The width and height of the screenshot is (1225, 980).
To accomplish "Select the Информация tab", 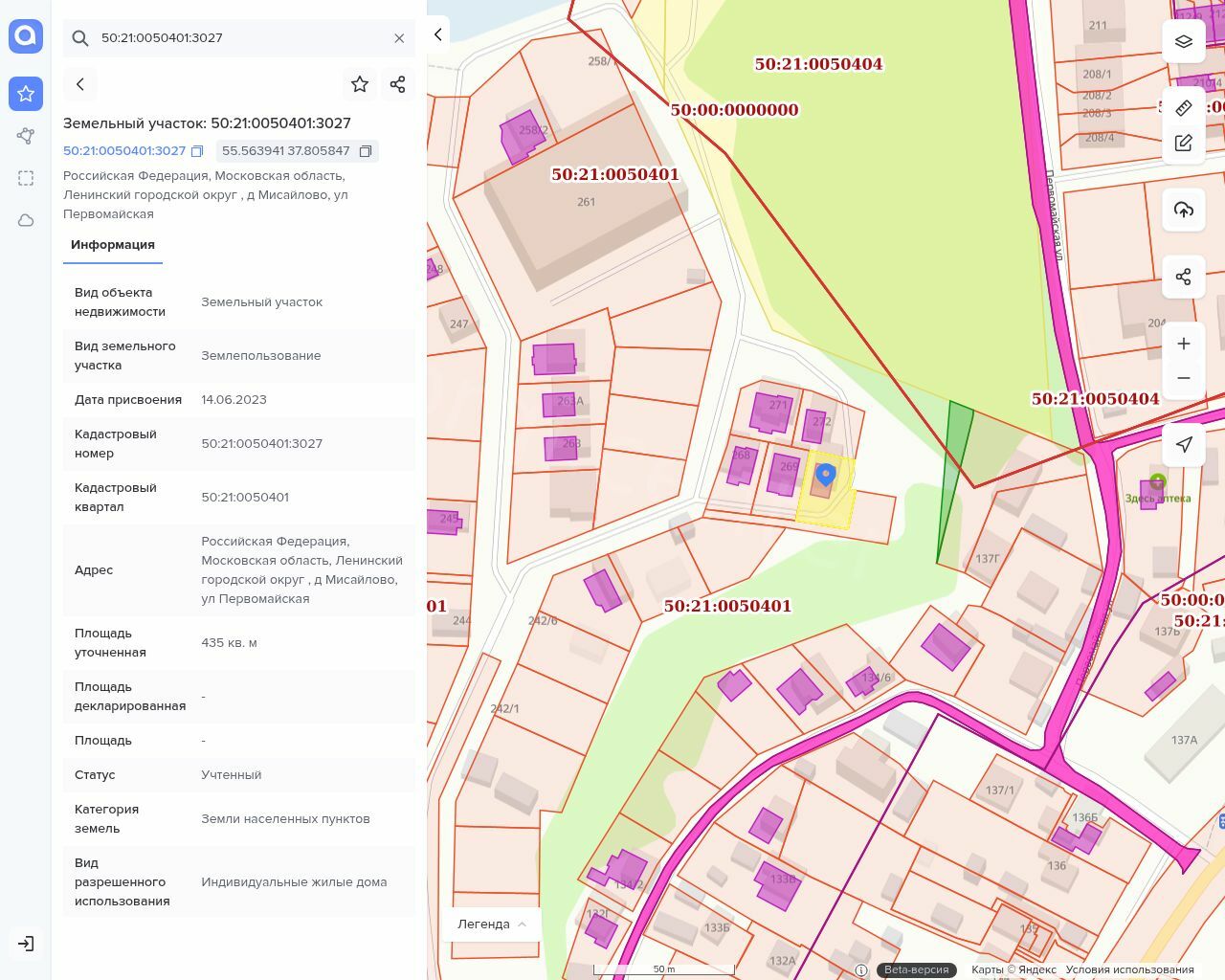I will click(113, 245).
